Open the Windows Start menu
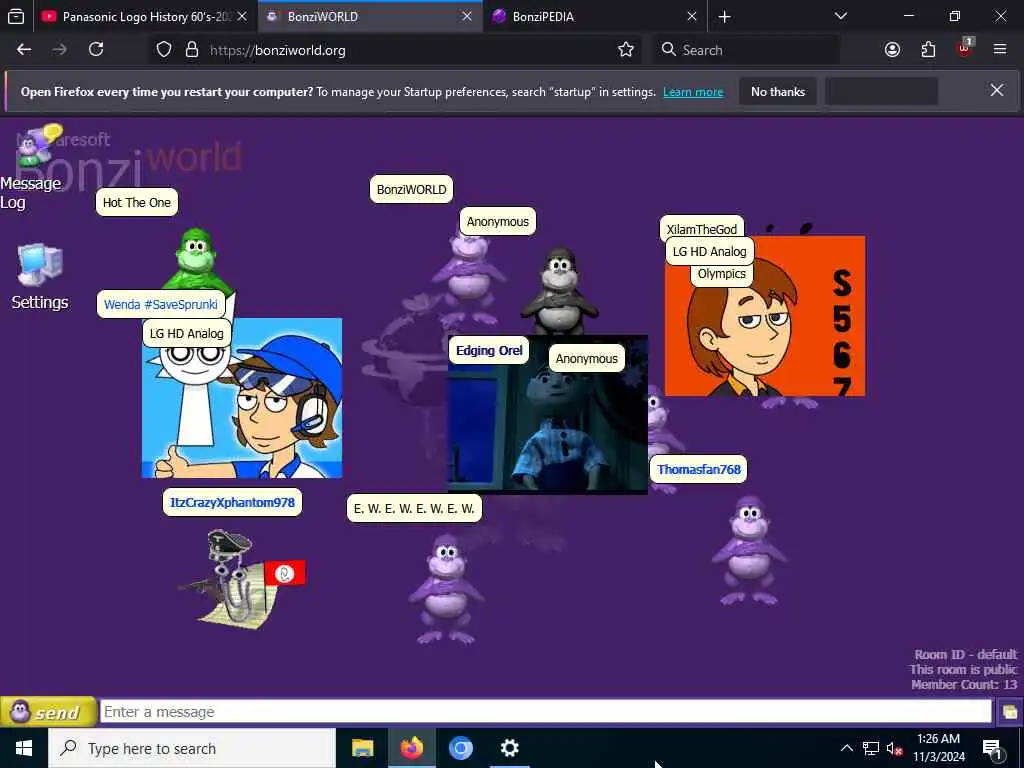The width and height of the screenshot is (1024, 768). 24,748
